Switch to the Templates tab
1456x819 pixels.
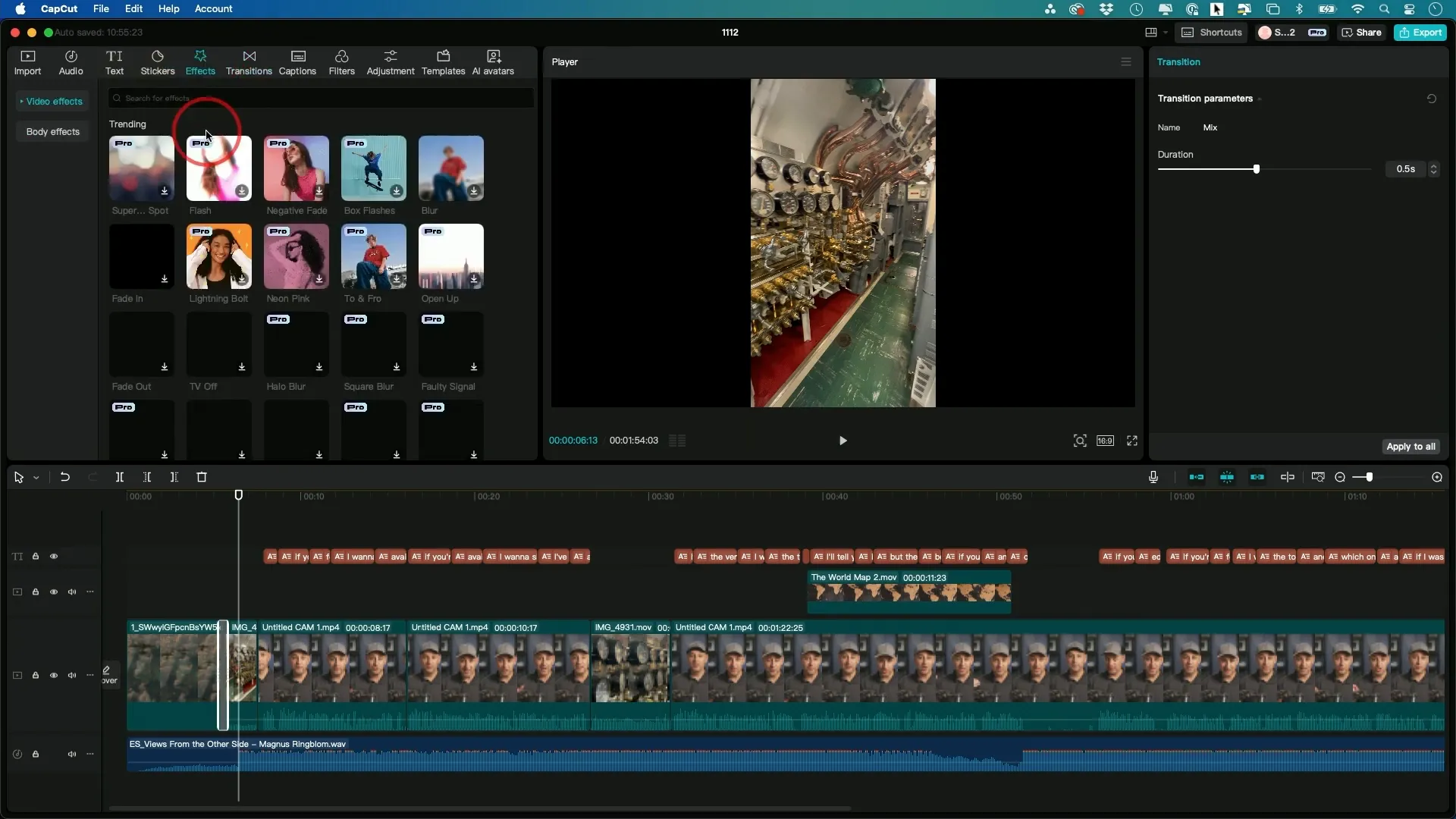pos(443,63)
